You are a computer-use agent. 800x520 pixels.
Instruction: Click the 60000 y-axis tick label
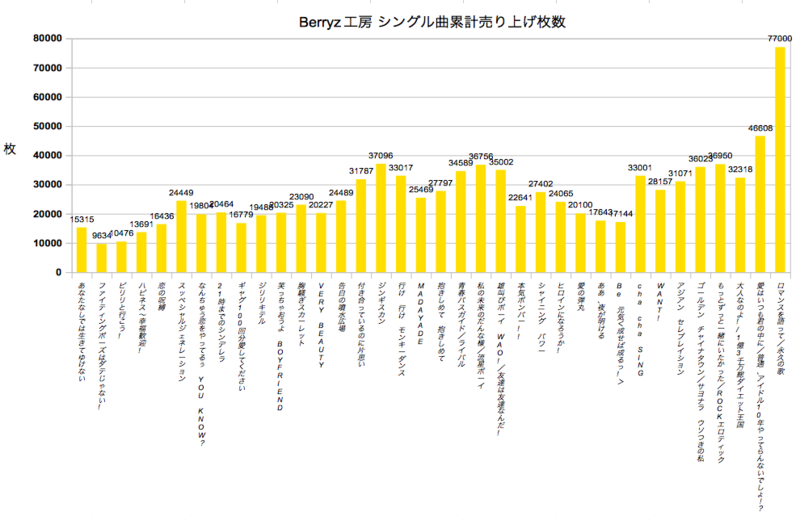[47, 97]
